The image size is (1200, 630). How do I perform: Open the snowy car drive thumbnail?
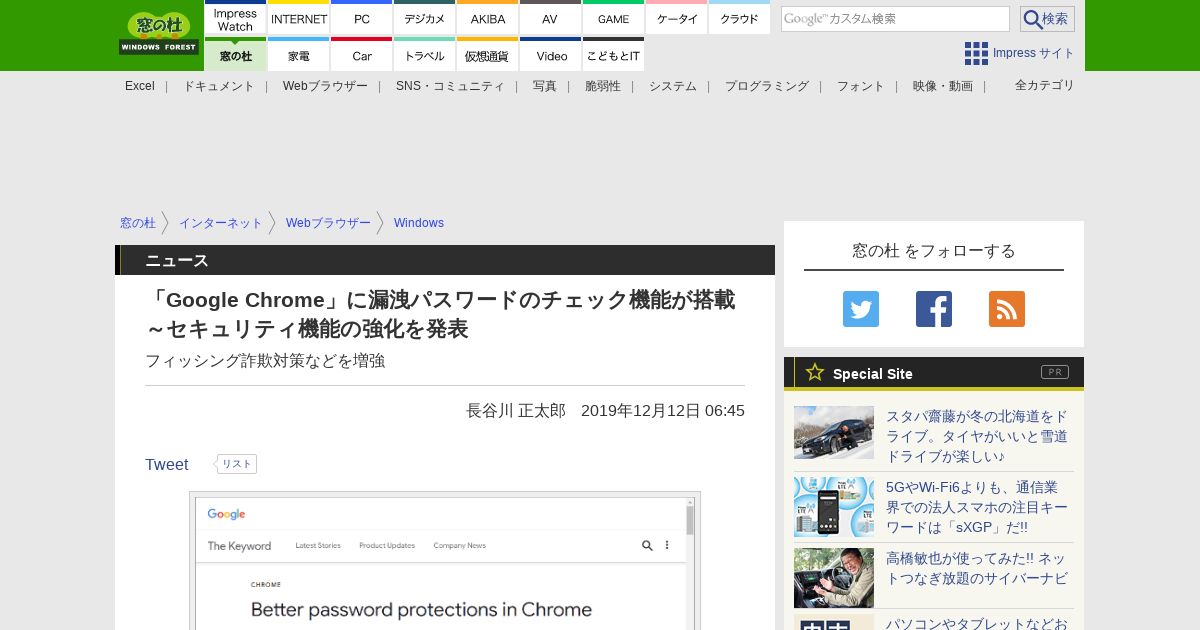click(x=834, y=432)
